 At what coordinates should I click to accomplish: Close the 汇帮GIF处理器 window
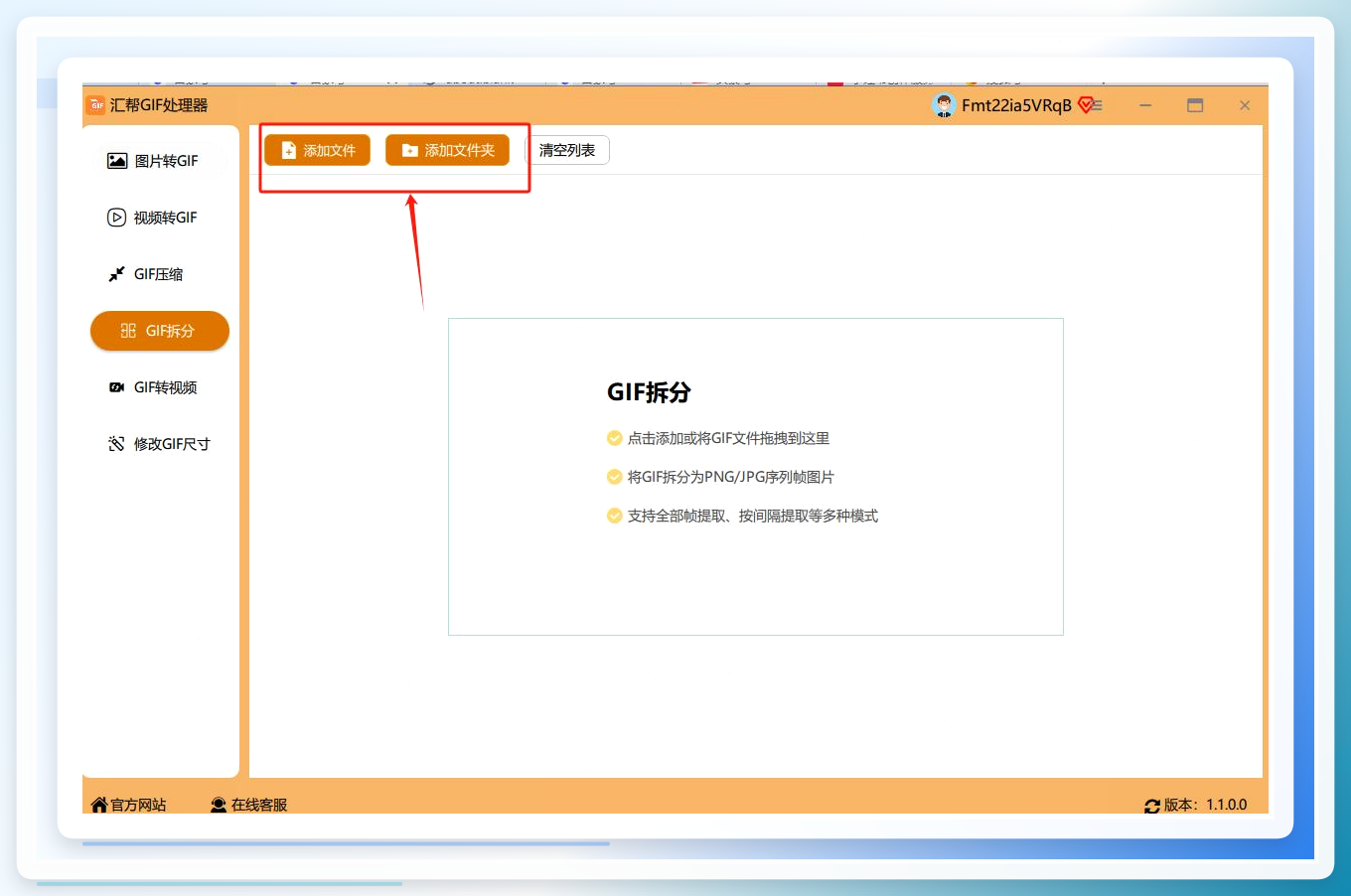coord(1245,105)
